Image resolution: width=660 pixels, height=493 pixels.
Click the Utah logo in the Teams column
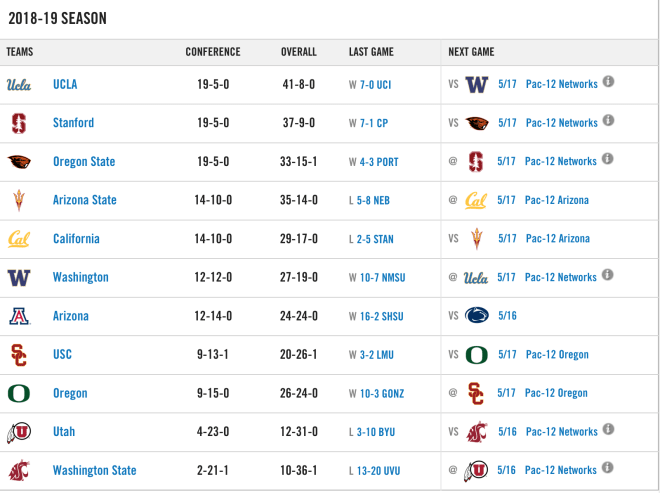click(x=19, y=432)
